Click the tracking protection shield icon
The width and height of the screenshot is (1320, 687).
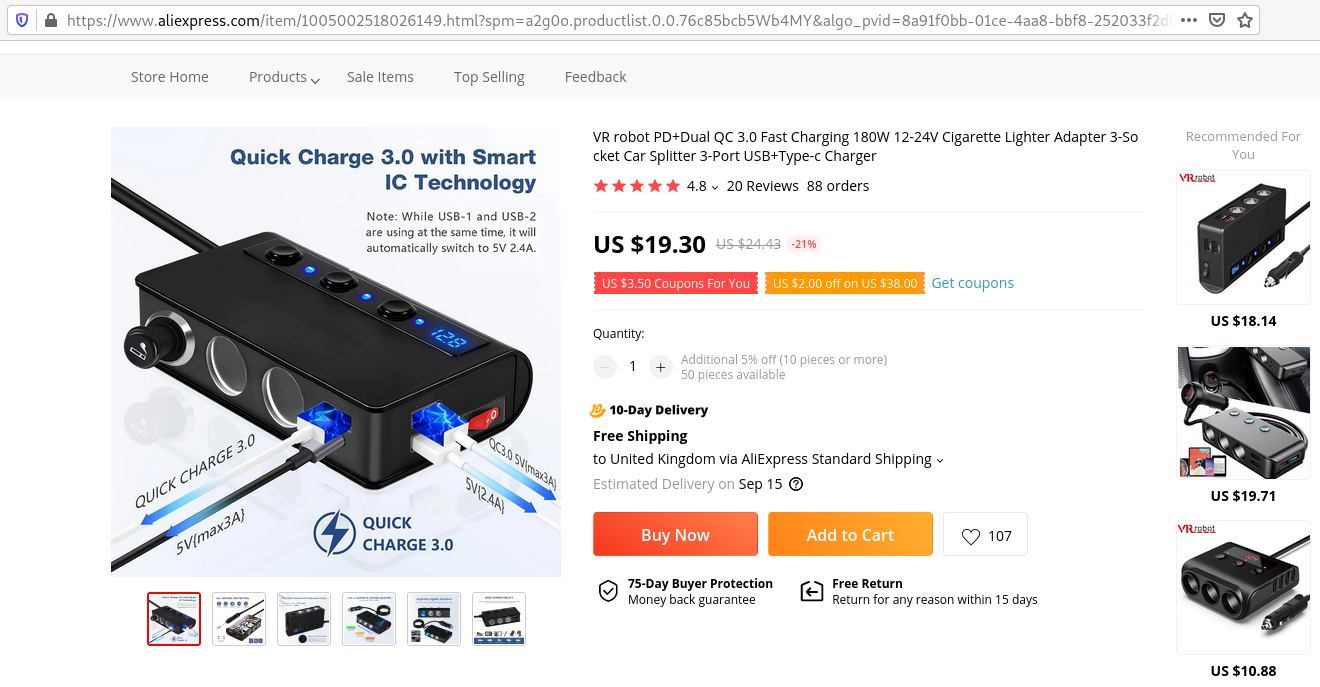point(22,20)
